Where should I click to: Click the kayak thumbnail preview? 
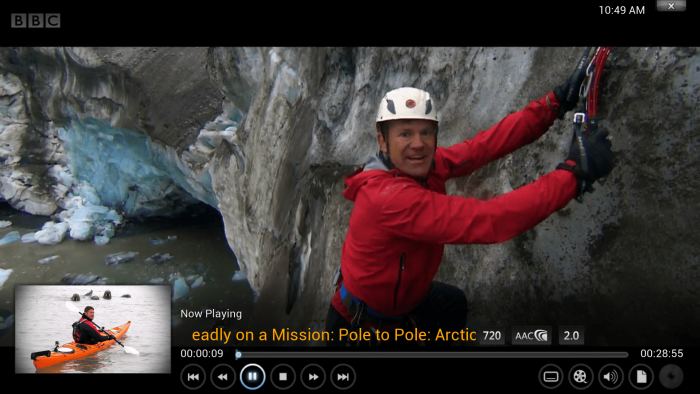click(x=93, y=329)
